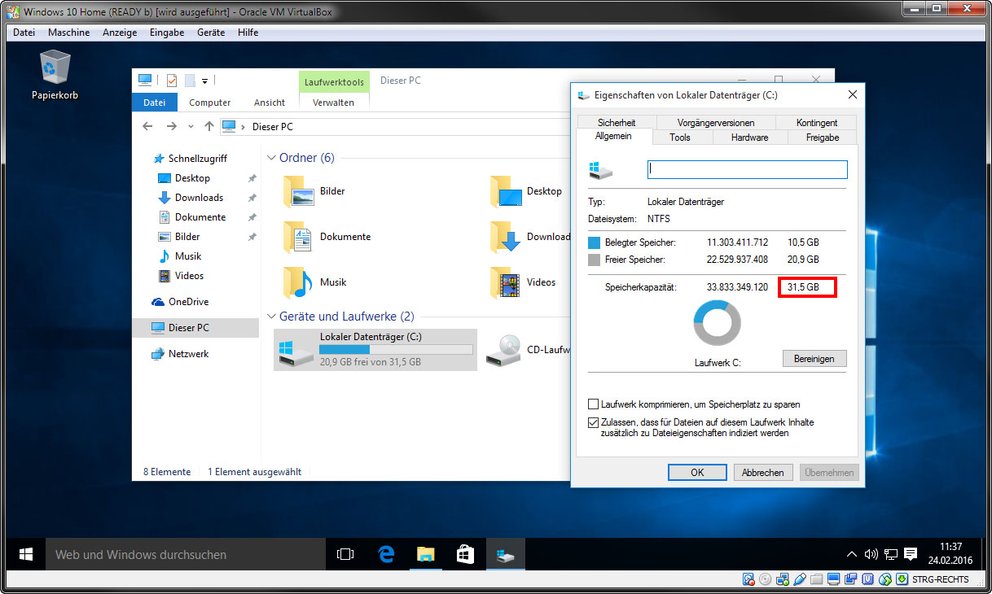Open the network tray icon
Viewport: 992px width, 594px height.
(891, 554)
